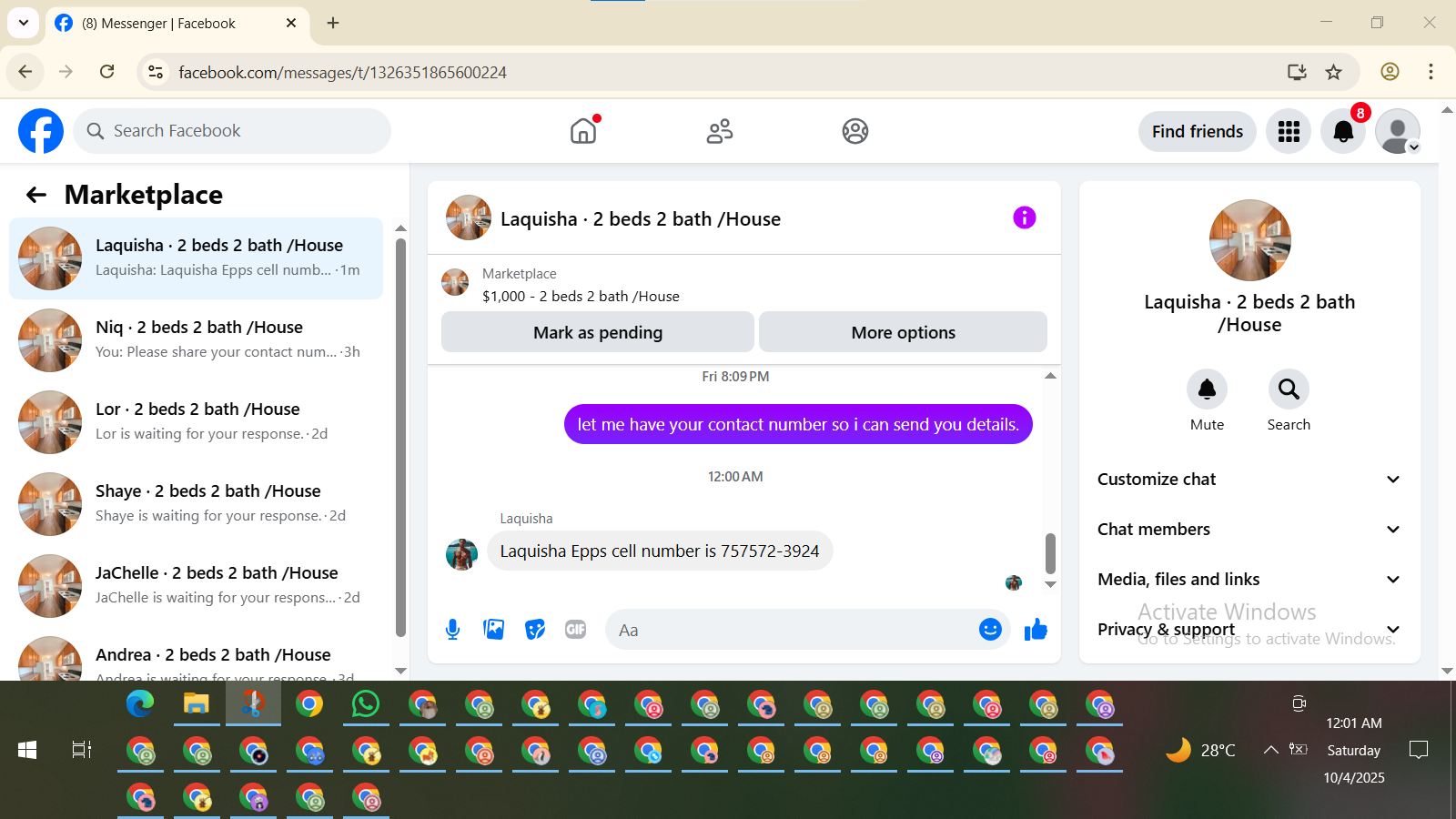Viewport: 1456px width, 819px height.
Task: Open the Friends icon in top navigation
Action: [x=720, y=131]
